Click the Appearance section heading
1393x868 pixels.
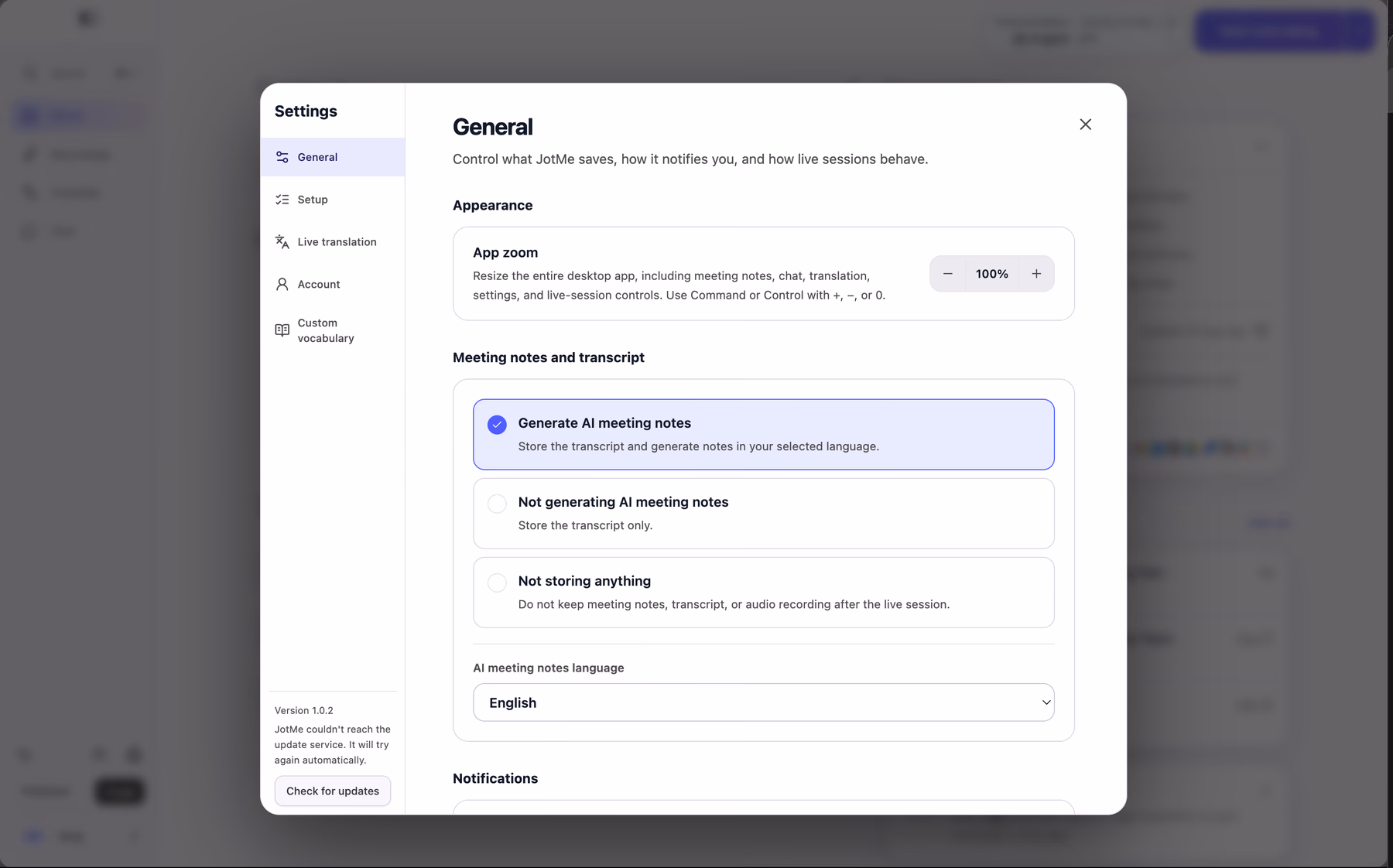(x=493, y=205)
